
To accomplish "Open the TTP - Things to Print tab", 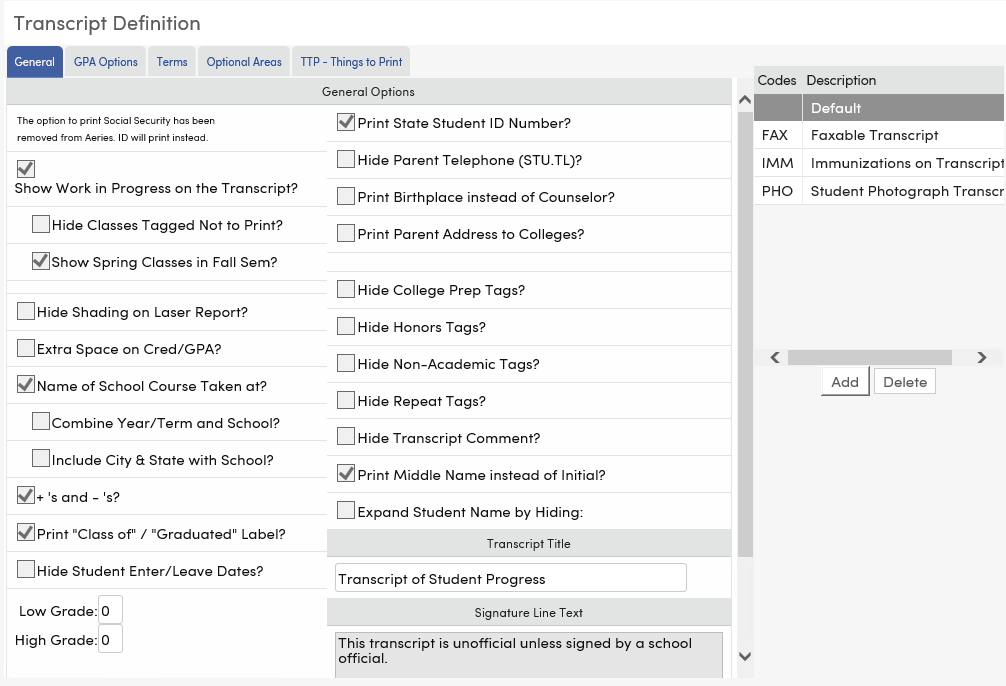I will (350, 61).
